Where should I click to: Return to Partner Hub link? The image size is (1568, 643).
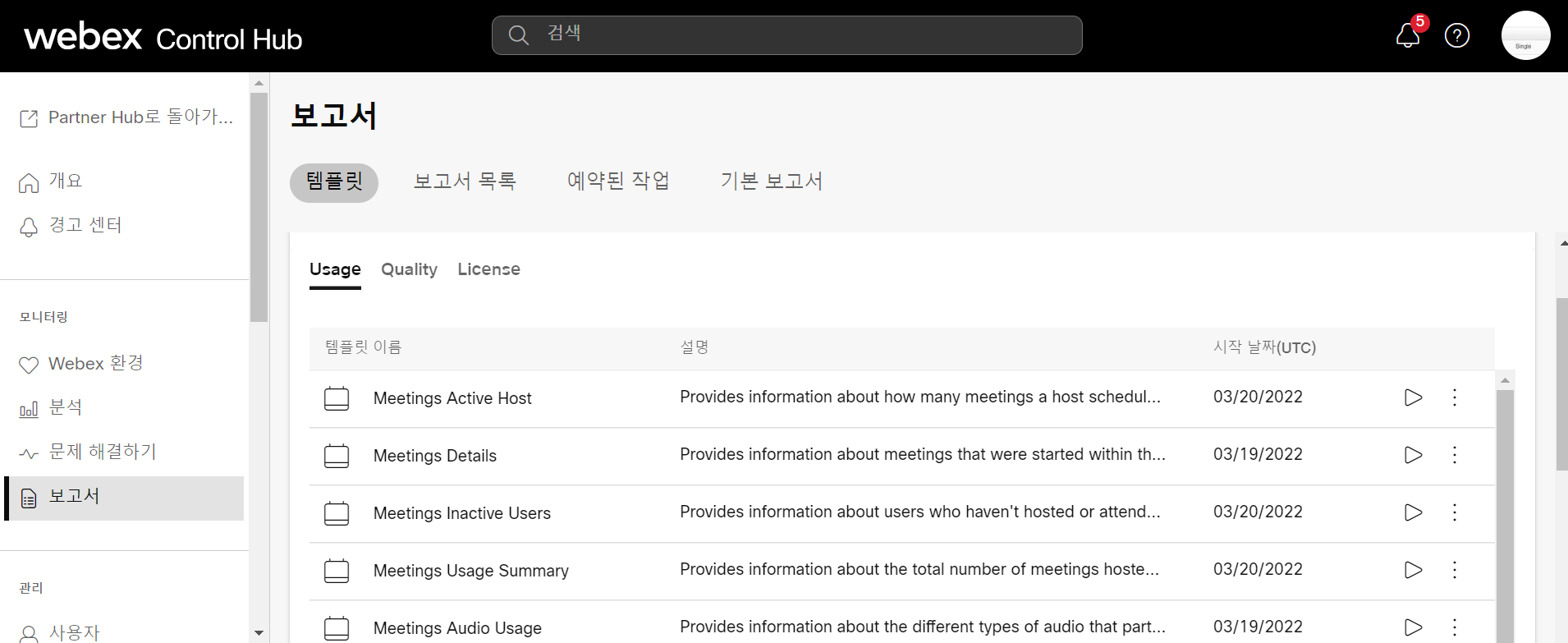[125, 117]
